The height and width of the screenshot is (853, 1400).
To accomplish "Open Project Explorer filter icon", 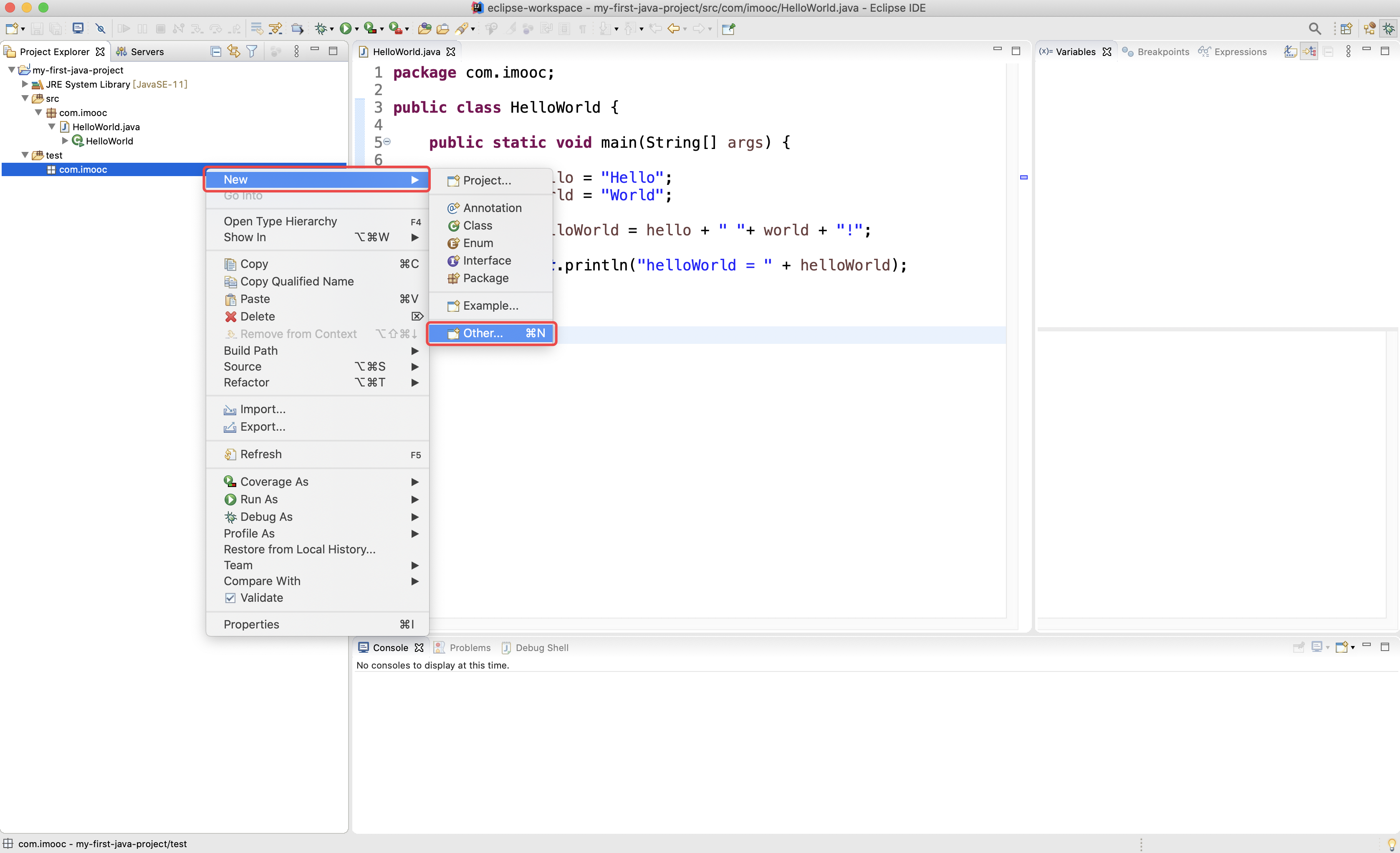I will tap(252, 52).
